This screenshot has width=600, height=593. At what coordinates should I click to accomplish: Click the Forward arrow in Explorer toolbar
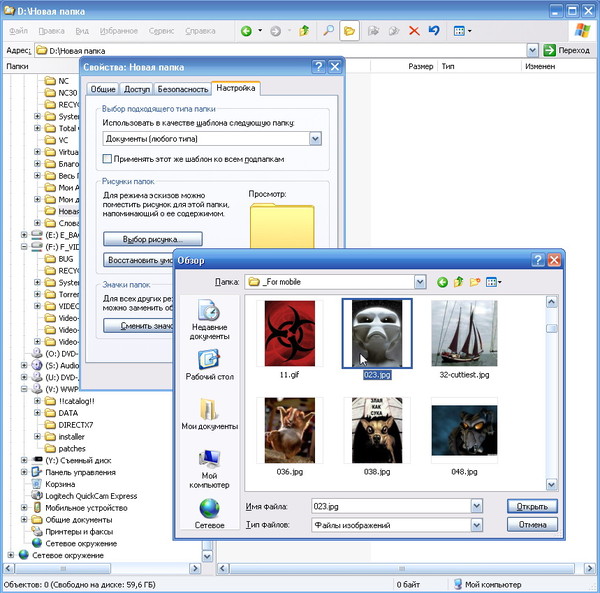tap(276, 31)
